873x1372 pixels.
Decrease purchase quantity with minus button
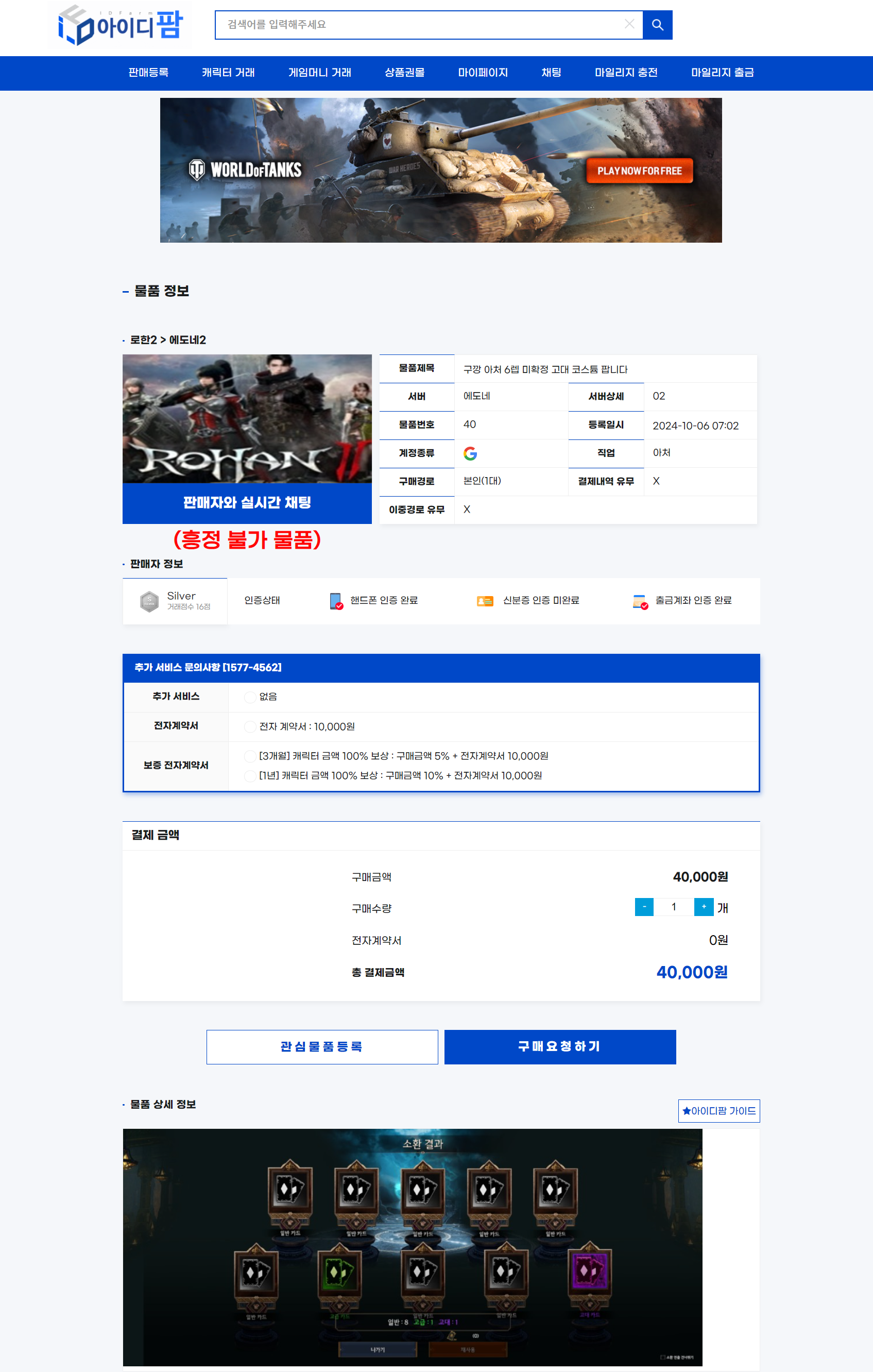click(x=643, y=906)
